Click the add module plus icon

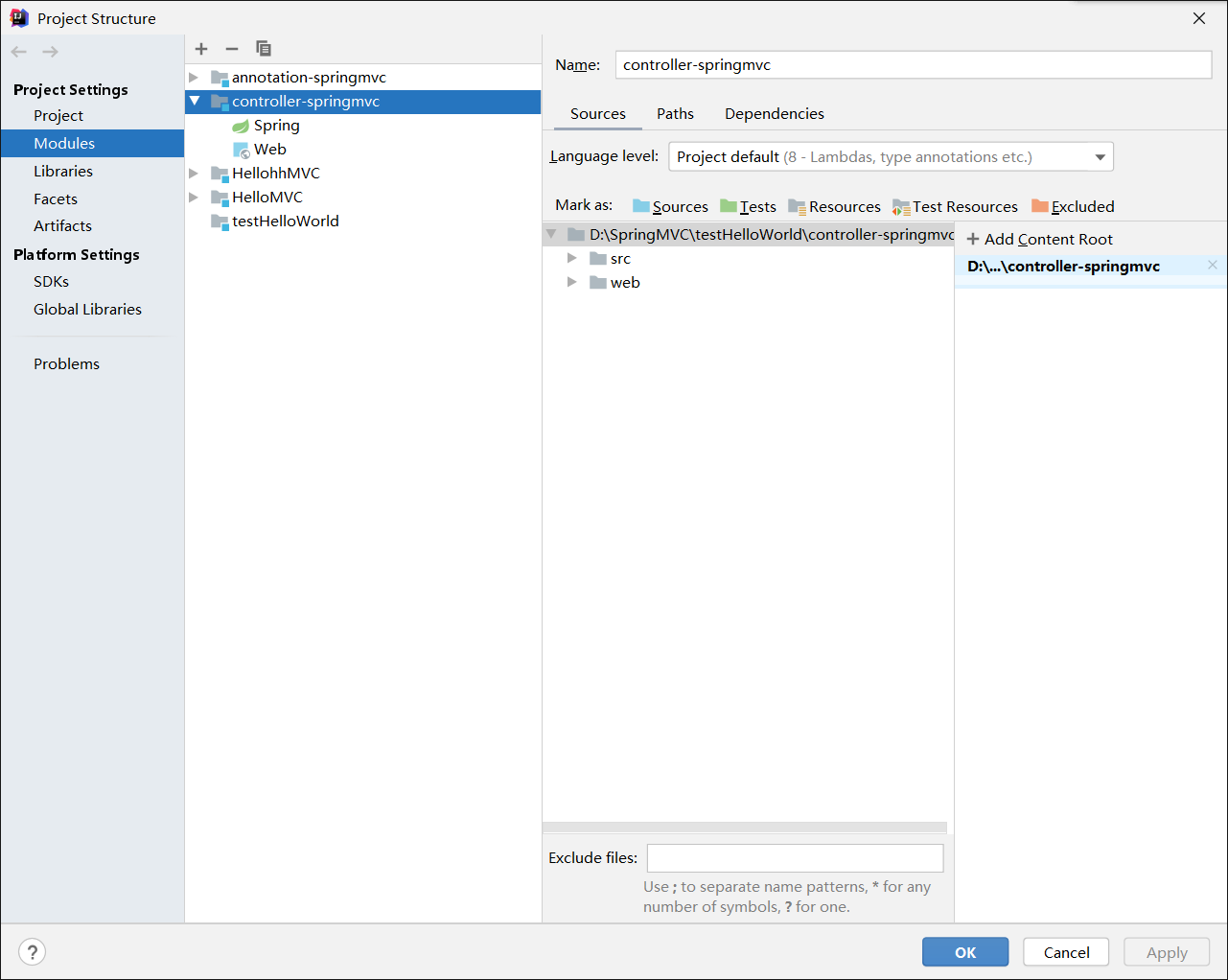200,49
